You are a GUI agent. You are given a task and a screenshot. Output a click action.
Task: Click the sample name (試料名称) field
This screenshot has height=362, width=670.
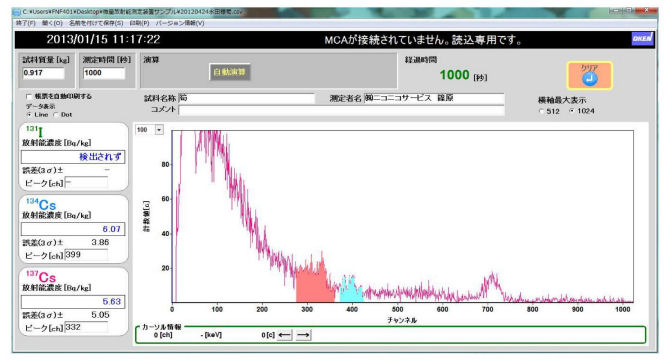(247, 98)
